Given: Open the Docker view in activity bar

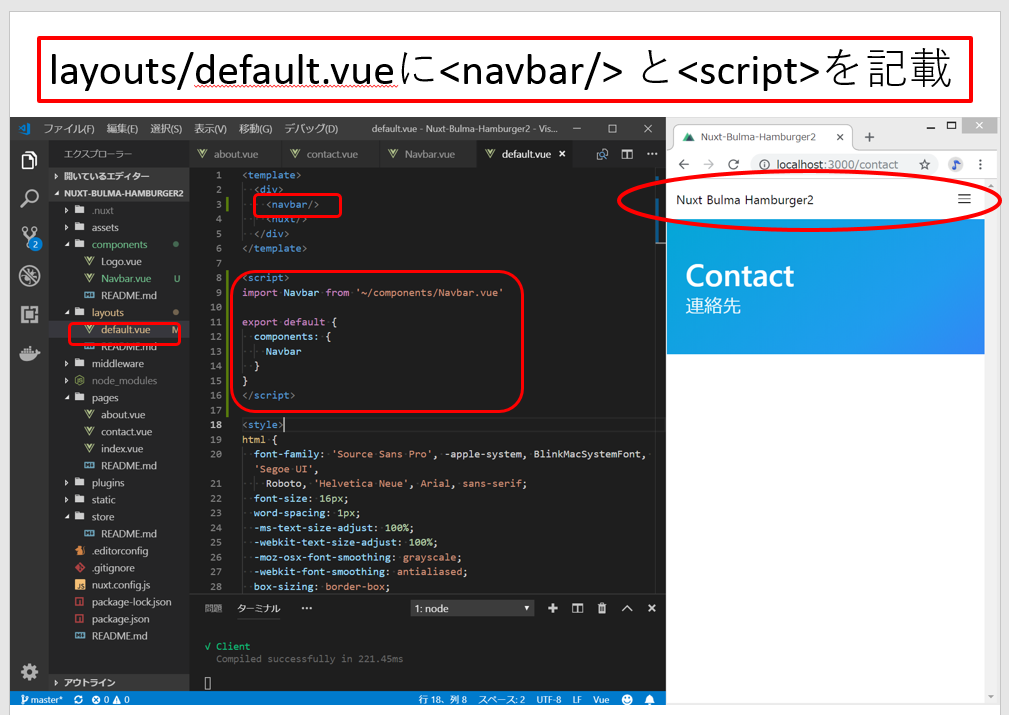Looking at the screenshot, I should pyautogui.click(x=29, y=353).
